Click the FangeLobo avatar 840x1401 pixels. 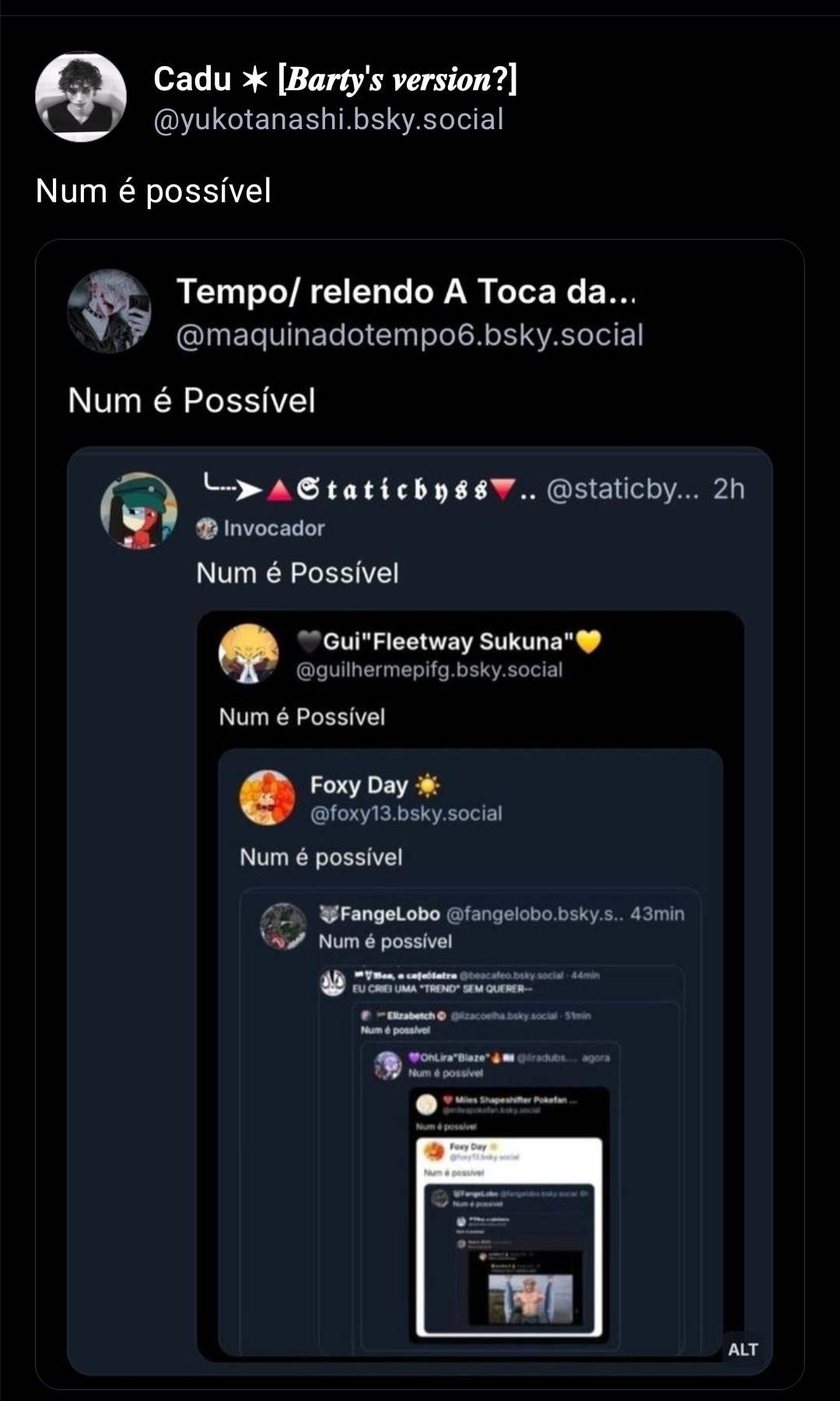(283, 926)
